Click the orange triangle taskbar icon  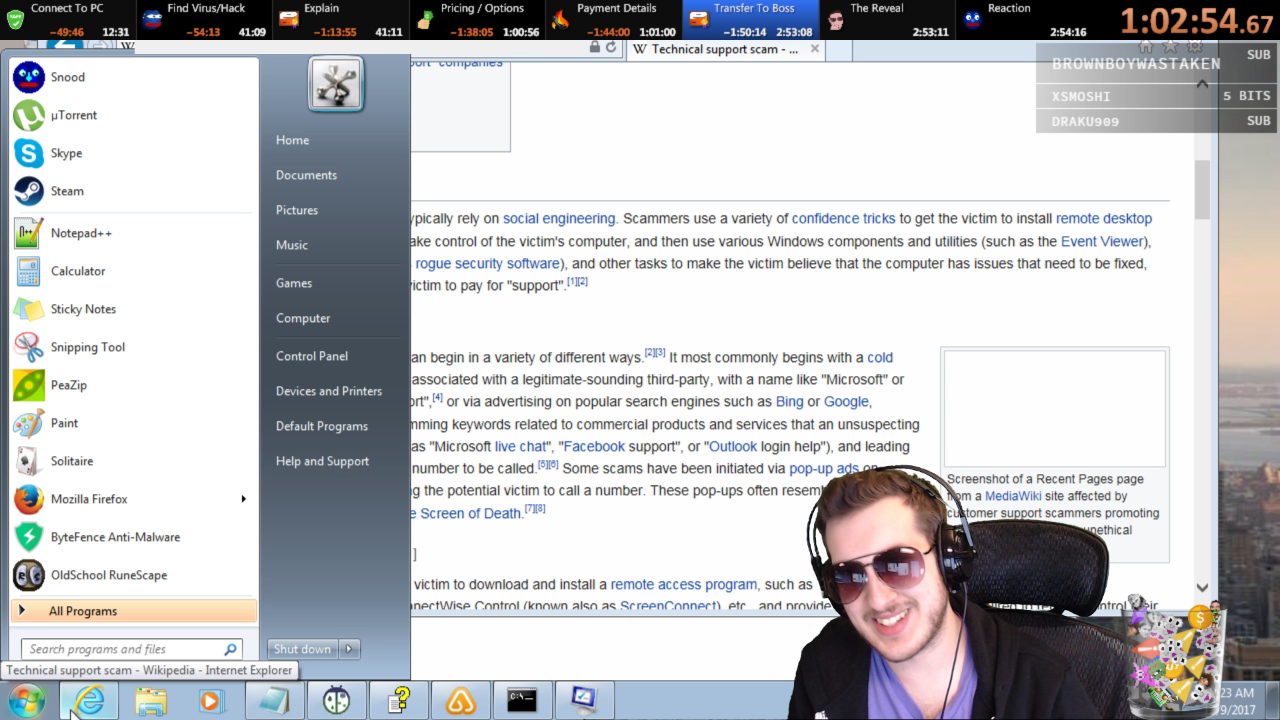click(460, 700)
